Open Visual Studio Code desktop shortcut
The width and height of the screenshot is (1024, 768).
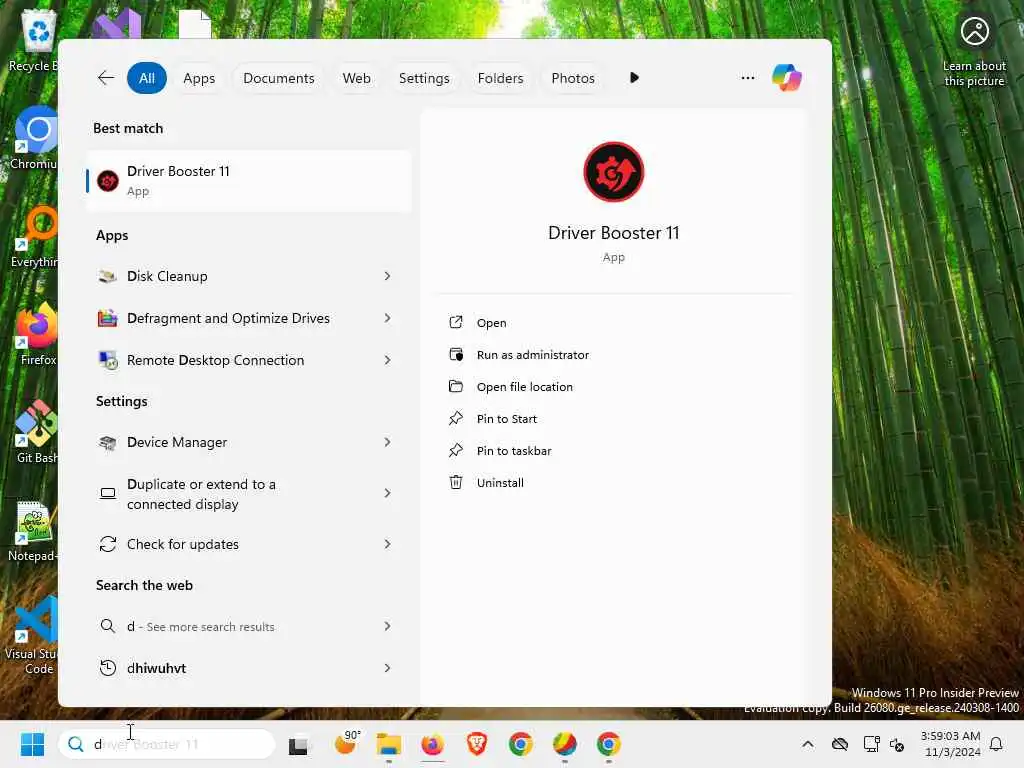click(33, 635)
